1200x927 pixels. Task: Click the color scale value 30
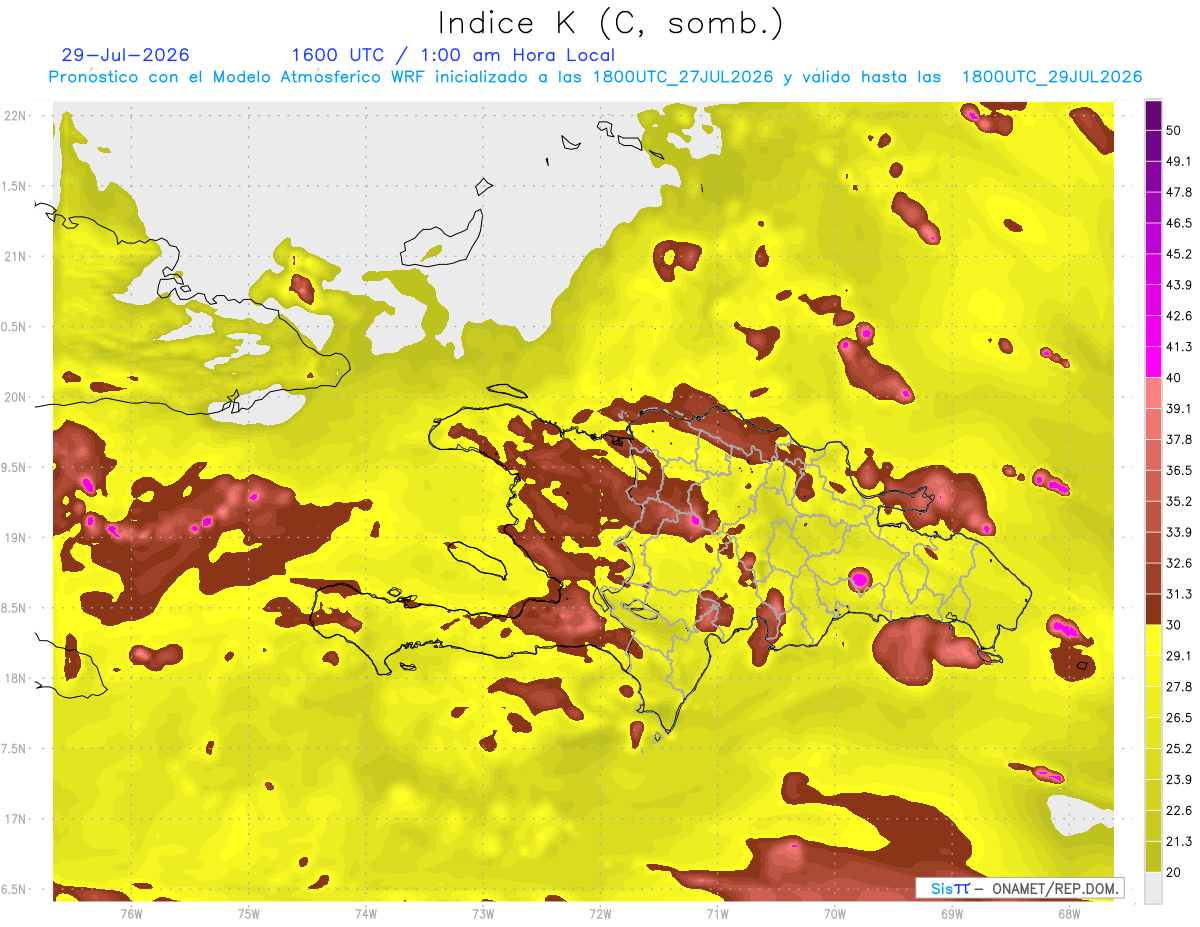pos(1175,625)
